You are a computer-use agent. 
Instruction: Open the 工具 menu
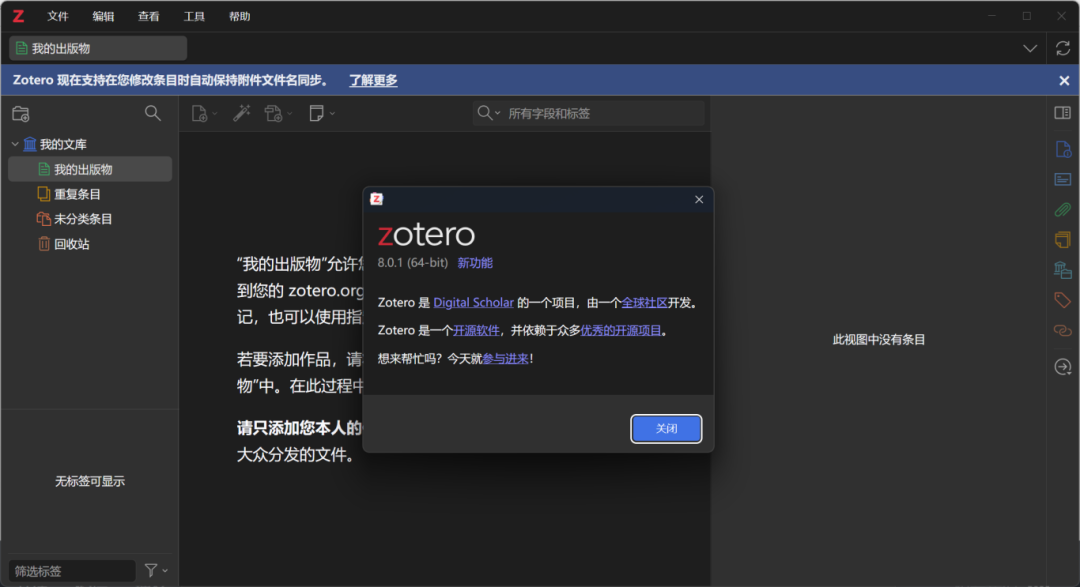pos(192,16)
